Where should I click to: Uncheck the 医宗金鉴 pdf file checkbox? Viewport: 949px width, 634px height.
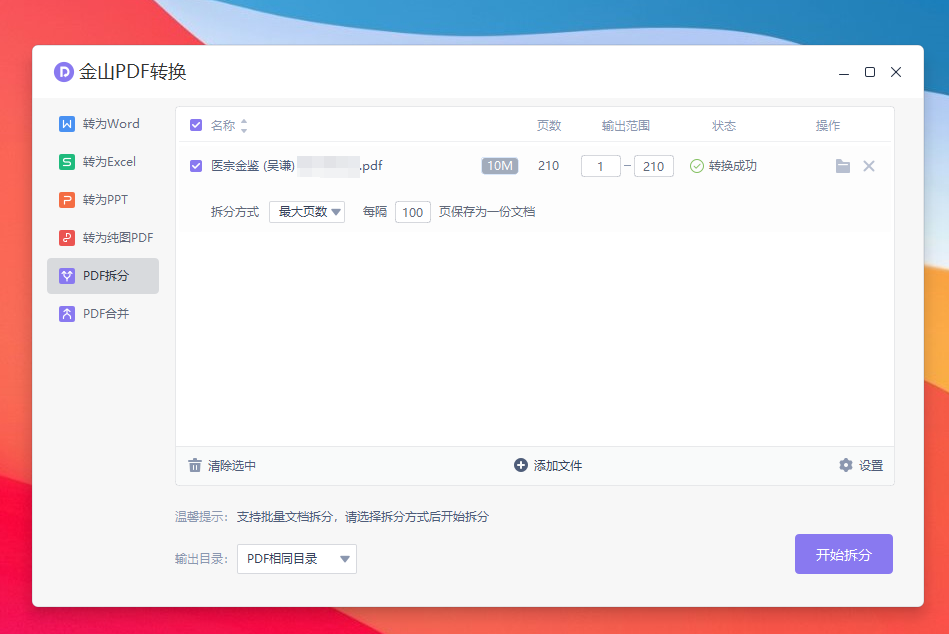[x=195, y=166]
